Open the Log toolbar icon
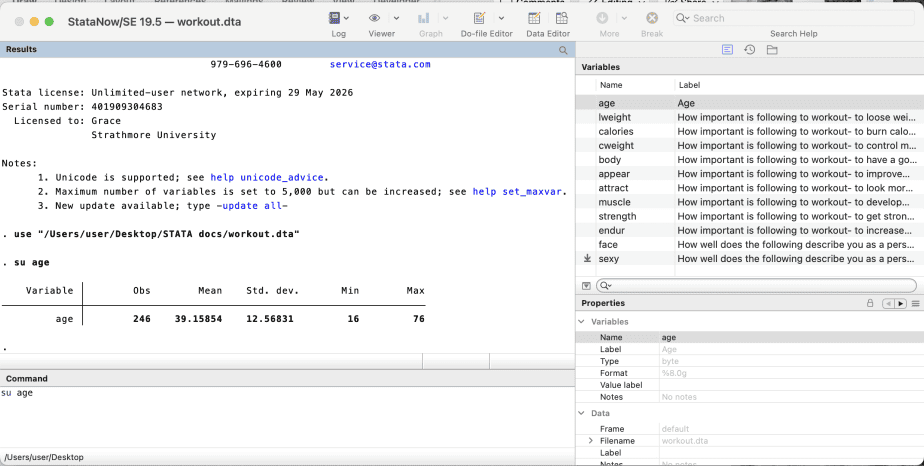This screenshot has width=924, height=466. coord(334,18)
